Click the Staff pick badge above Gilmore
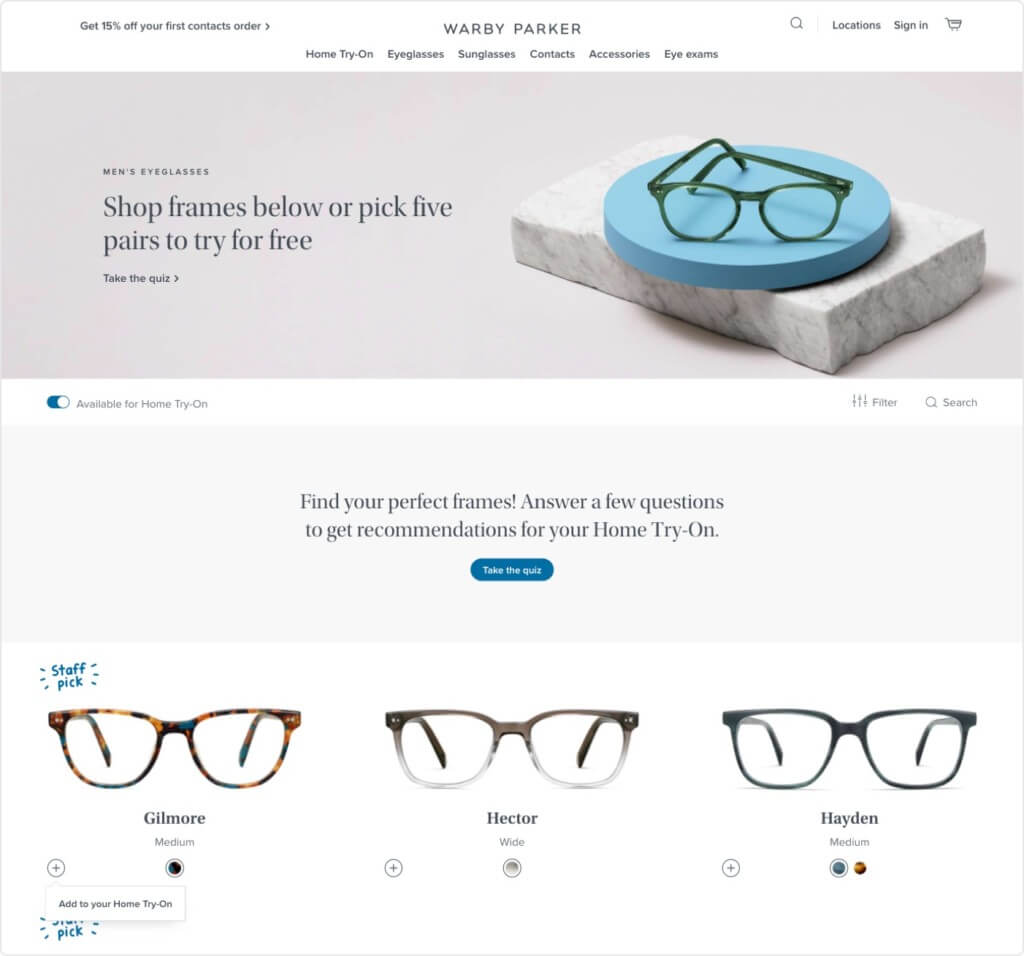Viewport: 1024px width, 956px height. click(69, 676)
